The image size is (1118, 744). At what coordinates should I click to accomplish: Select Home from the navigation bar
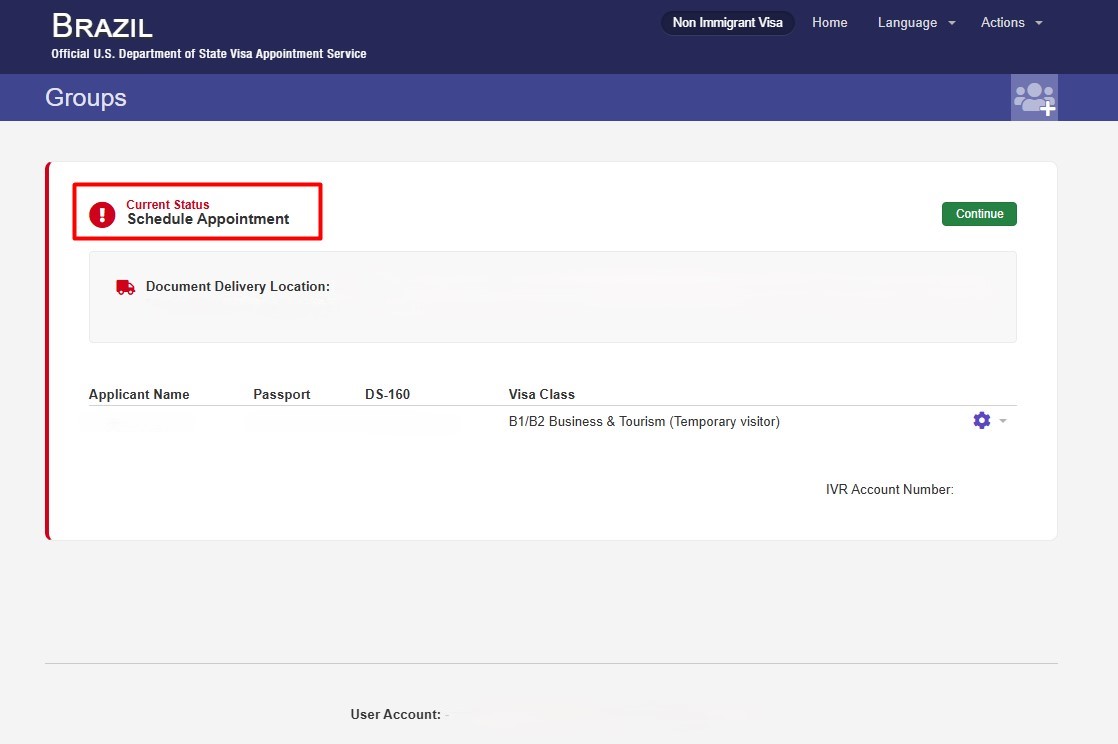tap(829, 22)
